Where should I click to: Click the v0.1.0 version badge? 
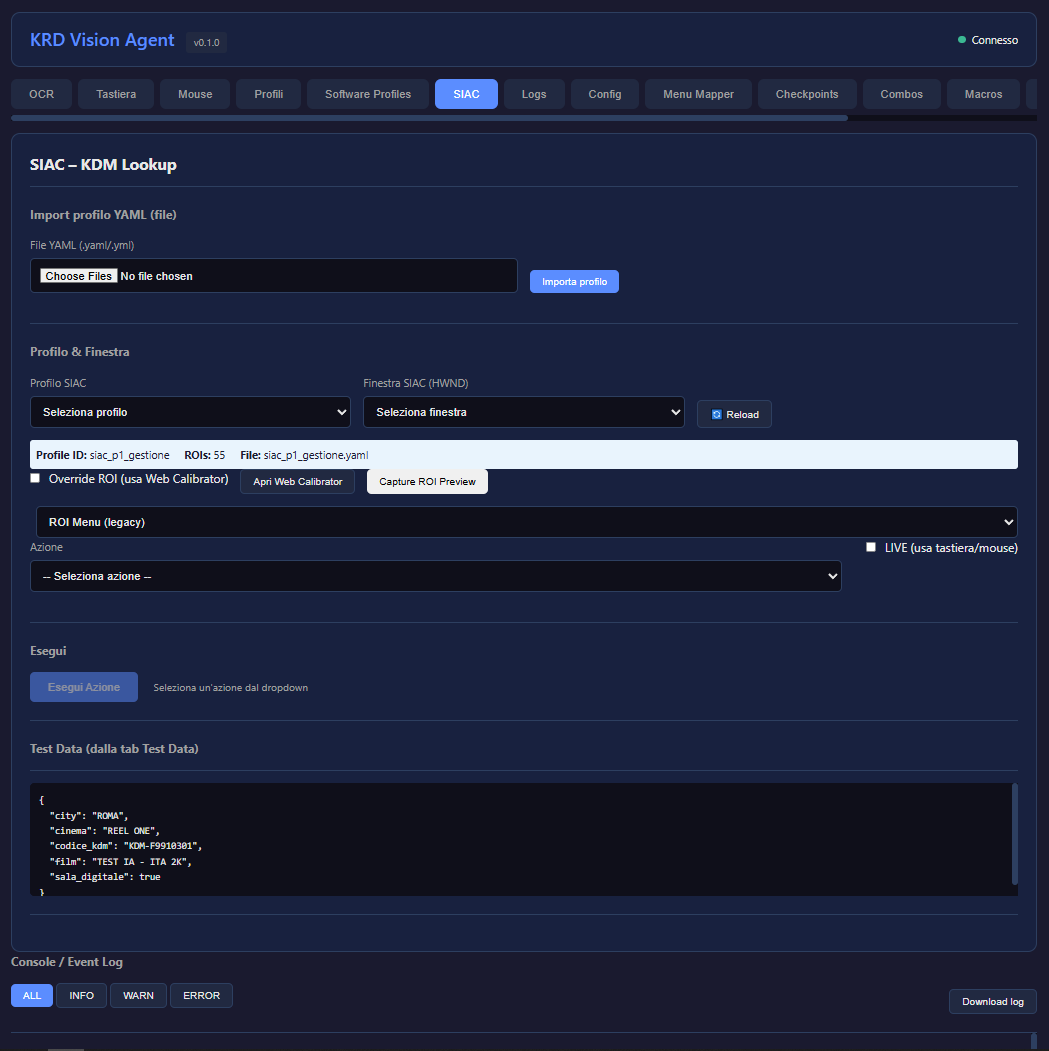click(206, 42)
